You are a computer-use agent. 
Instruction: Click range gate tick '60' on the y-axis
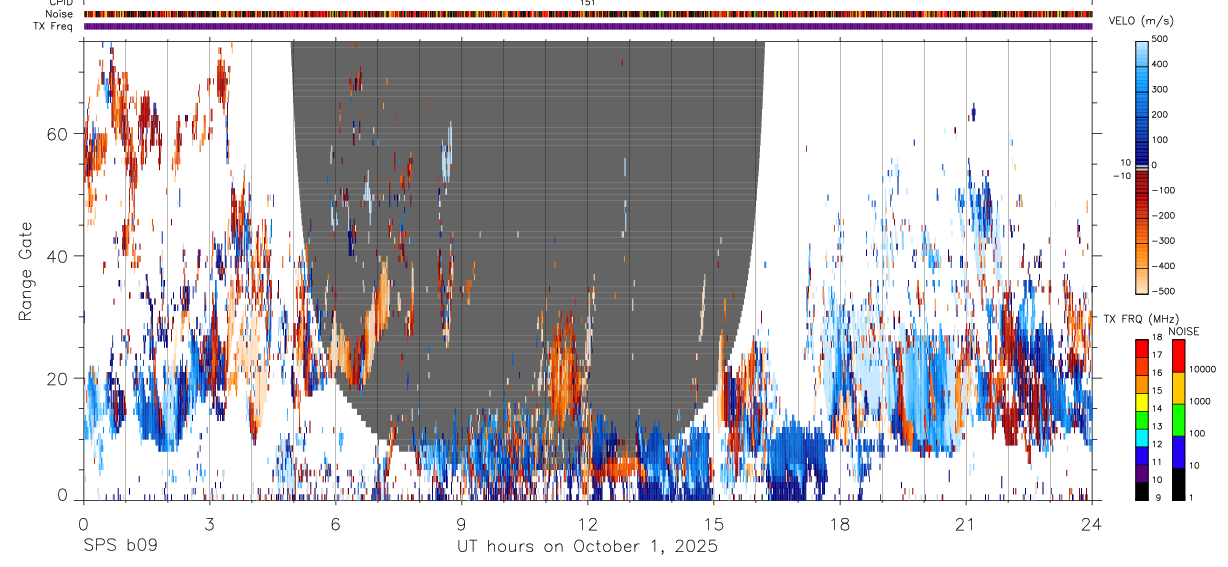tap(58, 134)
